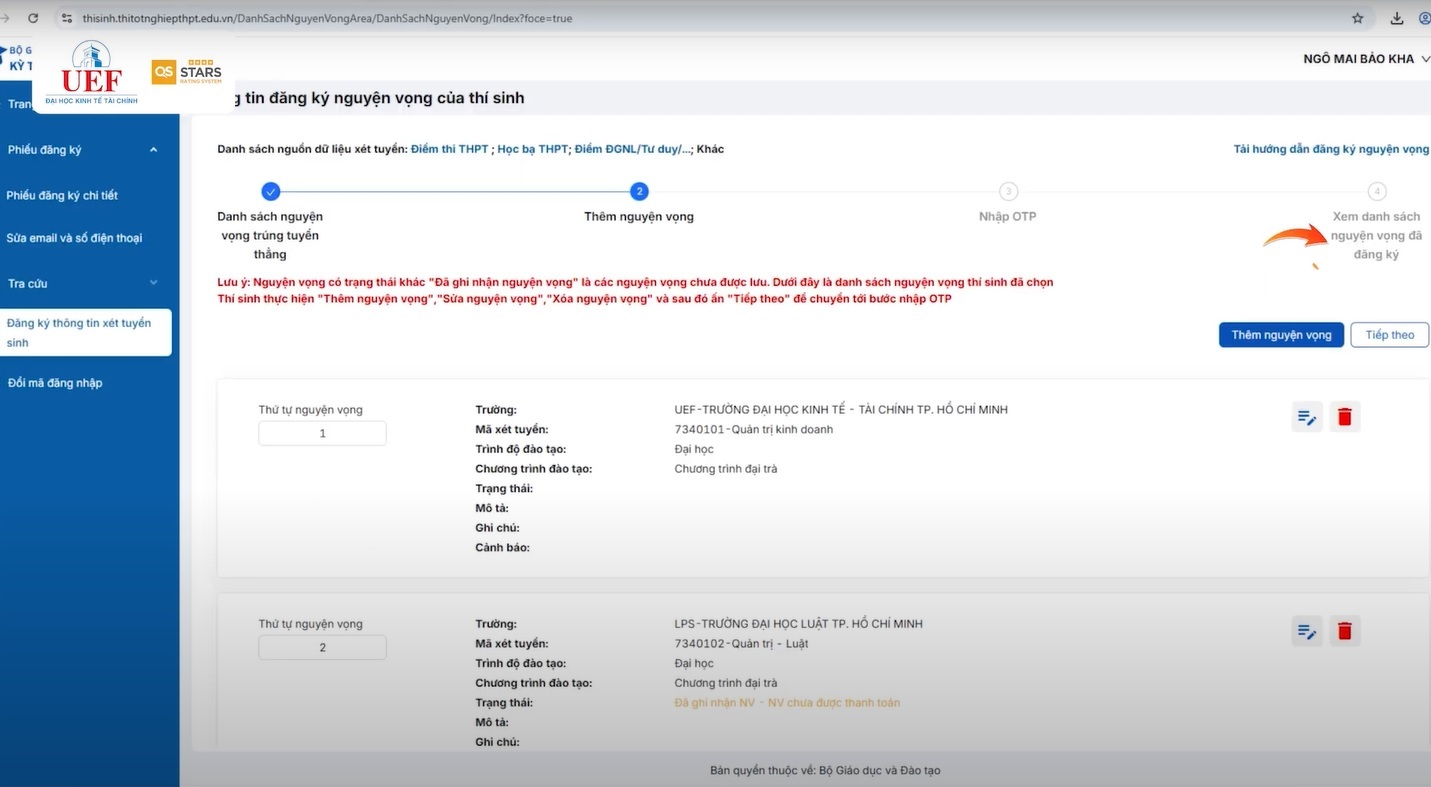Delete the UEF wish with trash icon
This screenshot has height=787, width=1431.
pos(1344,417)
